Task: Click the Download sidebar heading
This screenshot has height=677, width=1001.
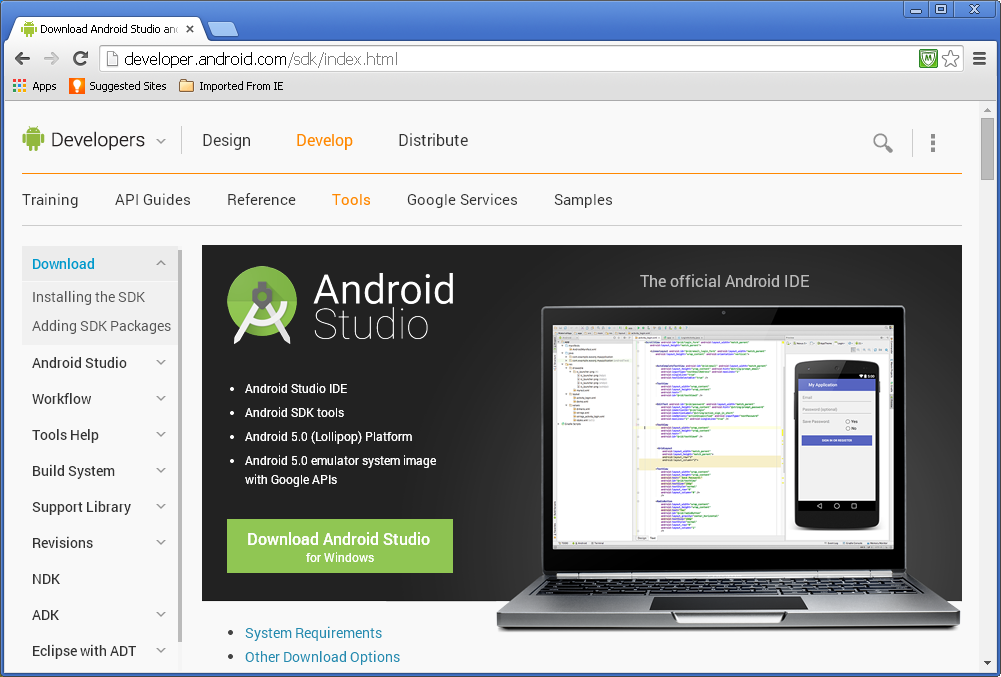Action: (x=63, y=264)
